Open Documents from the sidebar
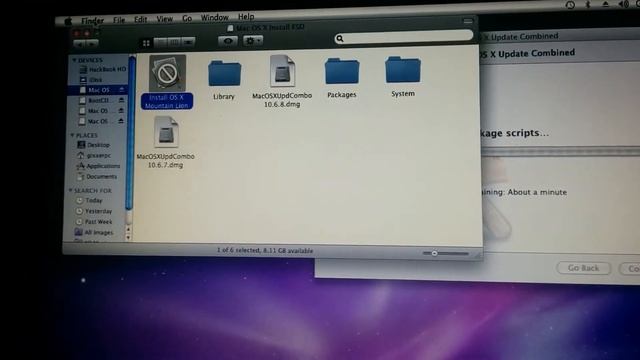The image size is (640, 360). point(97,177)
